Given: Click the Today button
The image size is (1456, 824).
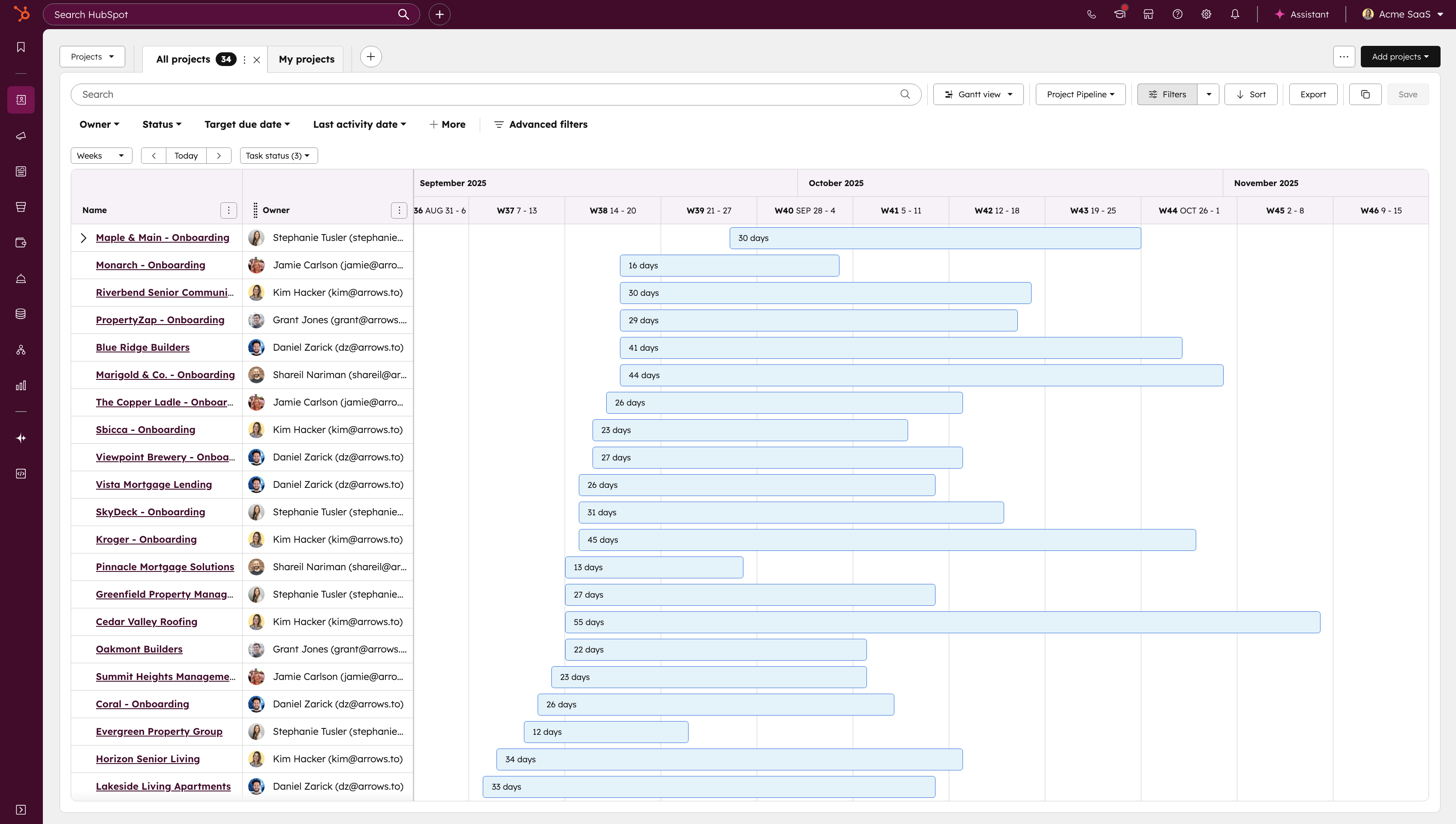Looking at the screenshot, I should pos(186,156).
